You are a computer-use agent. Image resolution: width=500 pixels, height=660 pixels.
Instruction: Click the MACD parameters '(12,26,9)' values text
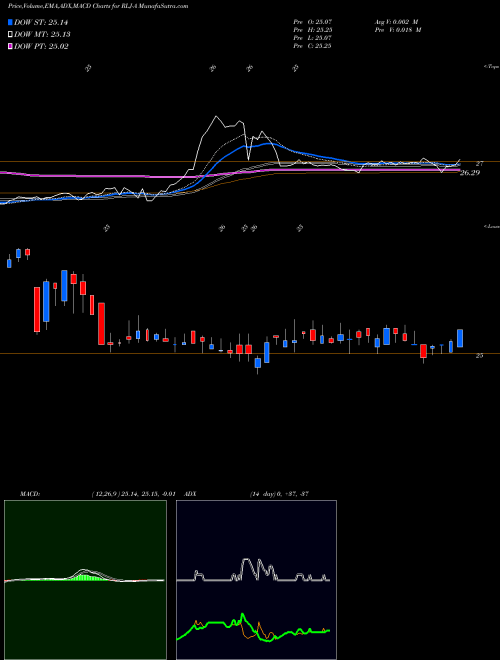(x=133, y=494)
